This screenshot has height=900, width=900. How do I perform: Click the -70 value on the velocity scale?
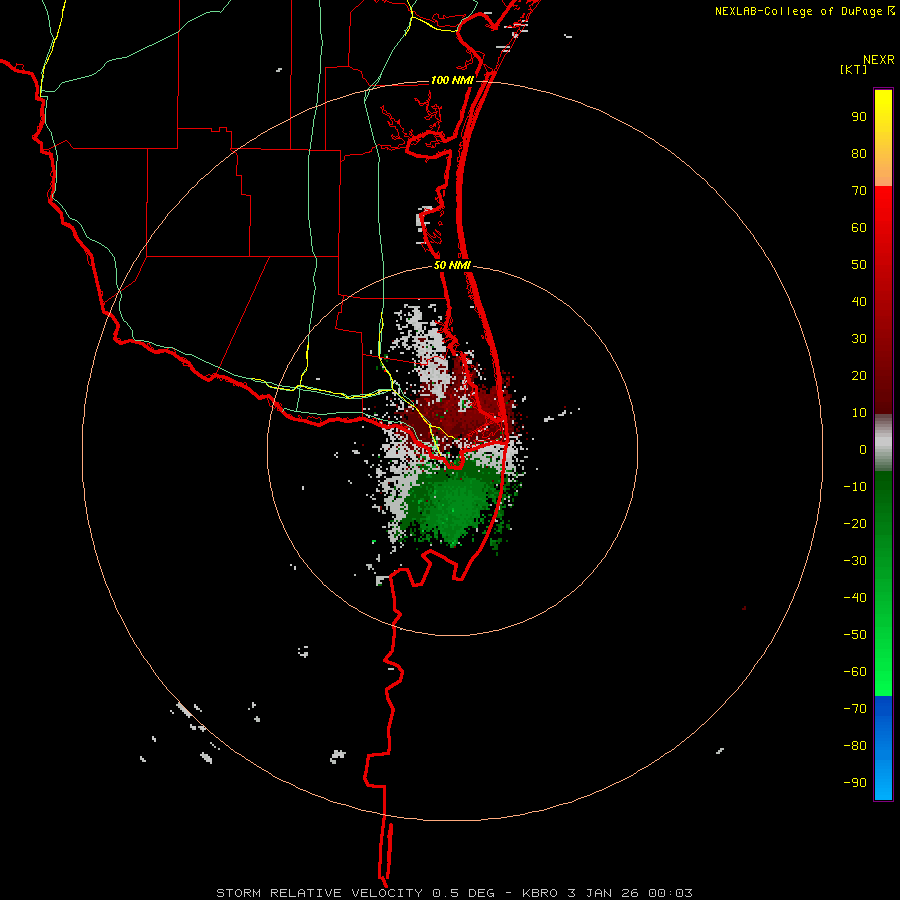pos(855,709)
